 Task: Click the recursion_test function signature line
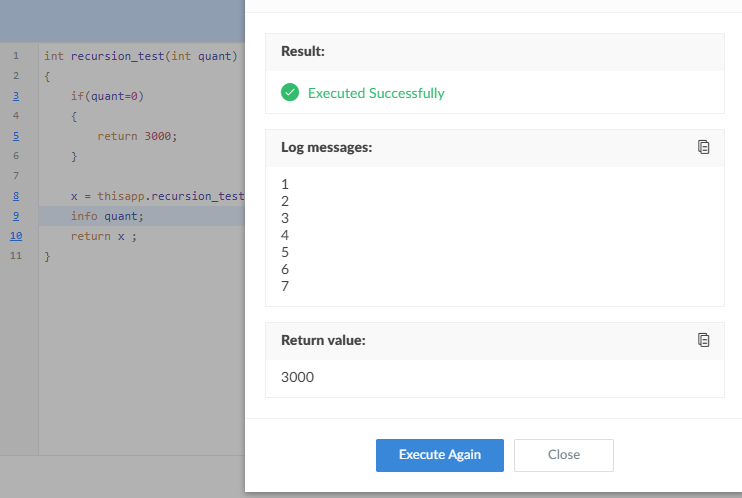pyautogui.click(x=140, y=56)
